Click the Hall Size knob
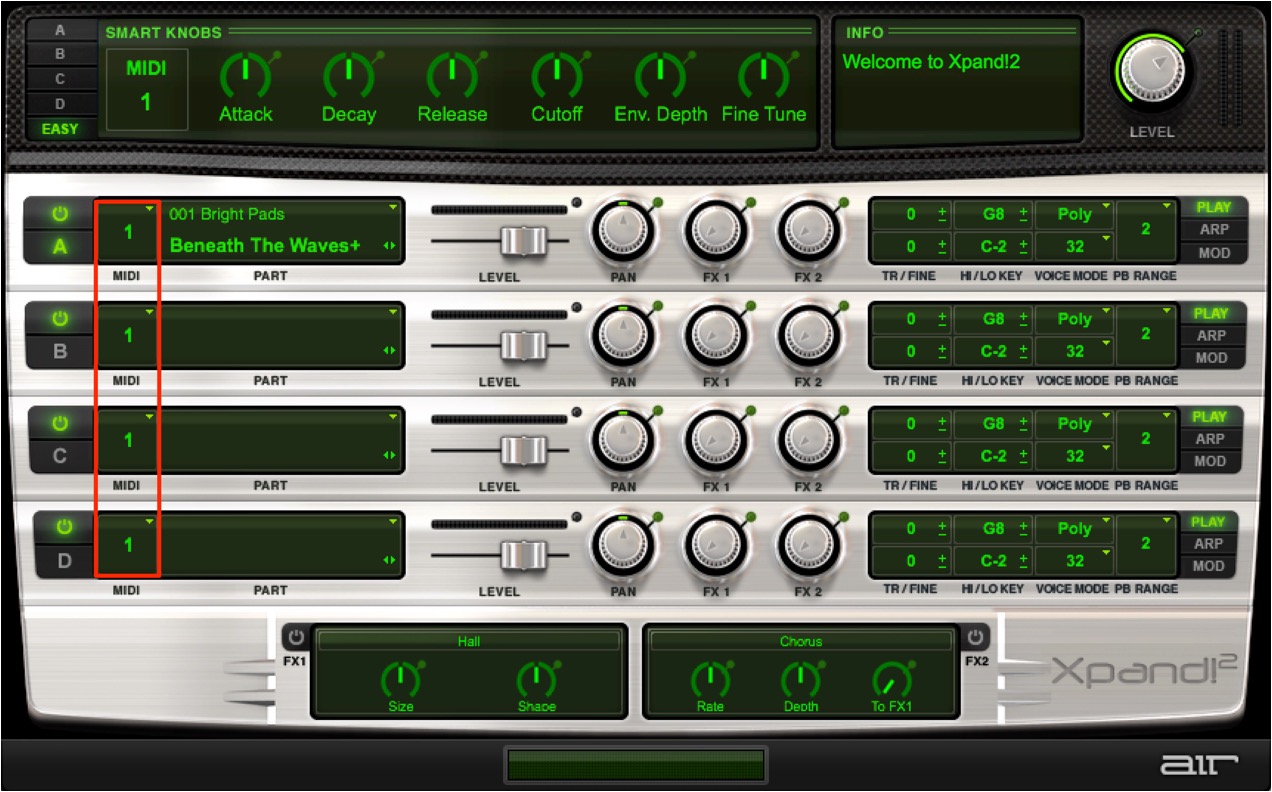Image resolution: width=1272 pixels, height=792 pixels. pos(400,680)
